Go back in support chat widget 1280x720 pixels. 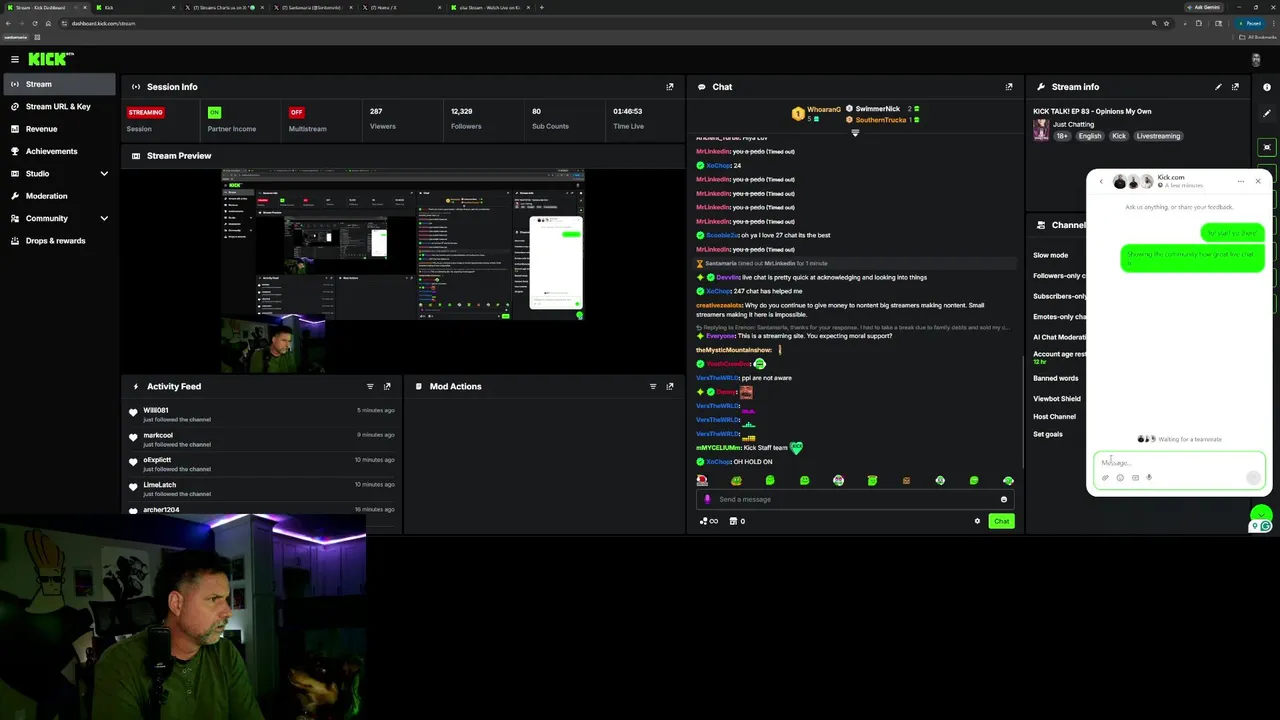tap(1101, 181)
